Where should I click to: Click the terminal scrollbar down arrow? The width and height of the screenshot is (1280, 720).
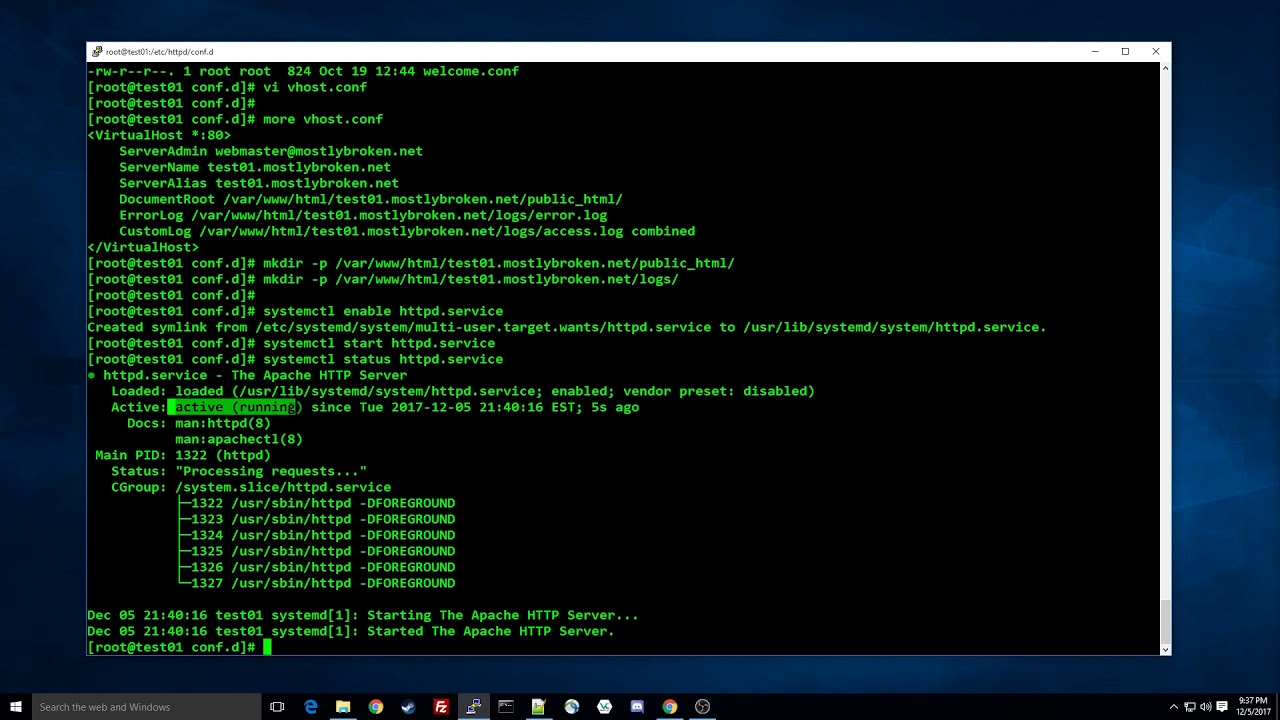click(x=1165, y=649)
